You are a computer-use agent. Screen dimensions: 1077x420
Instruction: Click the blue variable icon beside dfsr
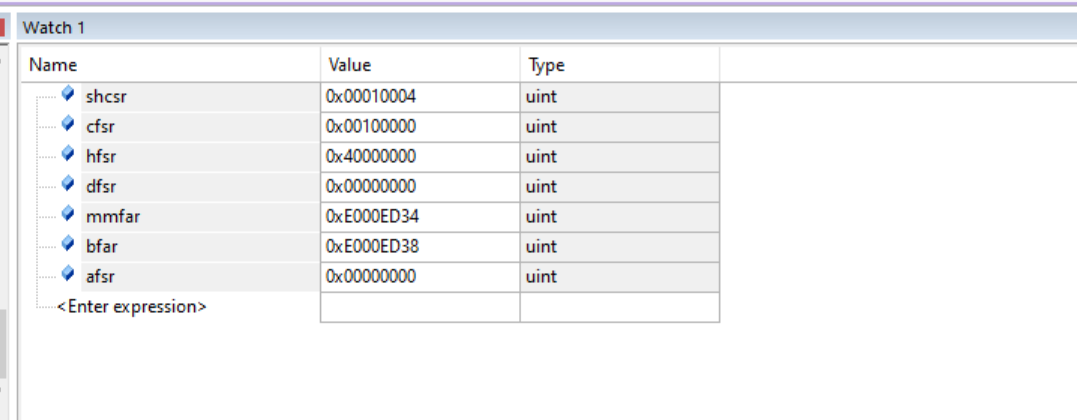click(68, 185)
